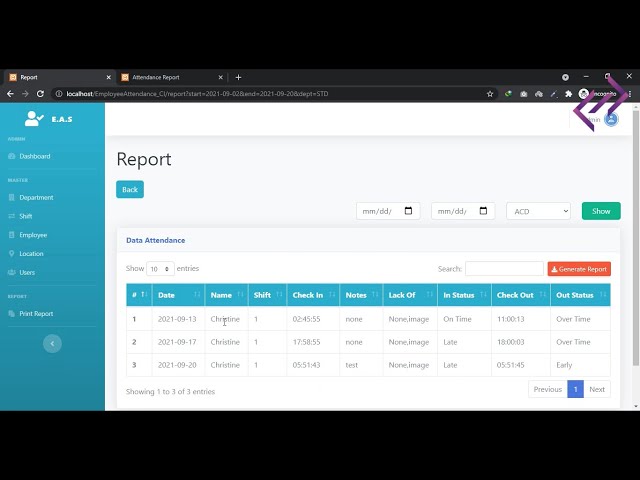Click the site information icon in the address bar
The height and width of the screenshot is (480, 640).
click(x=59, y=94)
